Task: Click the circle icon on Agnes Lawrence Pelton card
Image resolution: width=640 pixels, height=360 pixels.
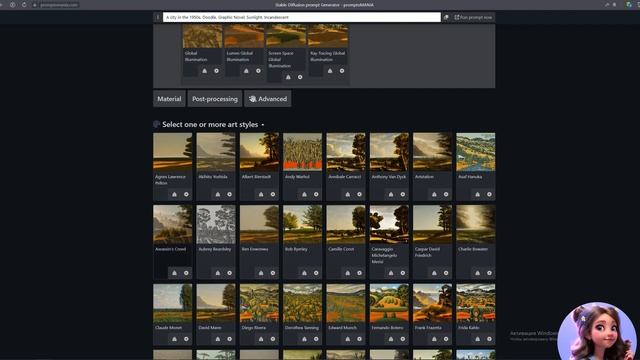Action: [186, 194]
